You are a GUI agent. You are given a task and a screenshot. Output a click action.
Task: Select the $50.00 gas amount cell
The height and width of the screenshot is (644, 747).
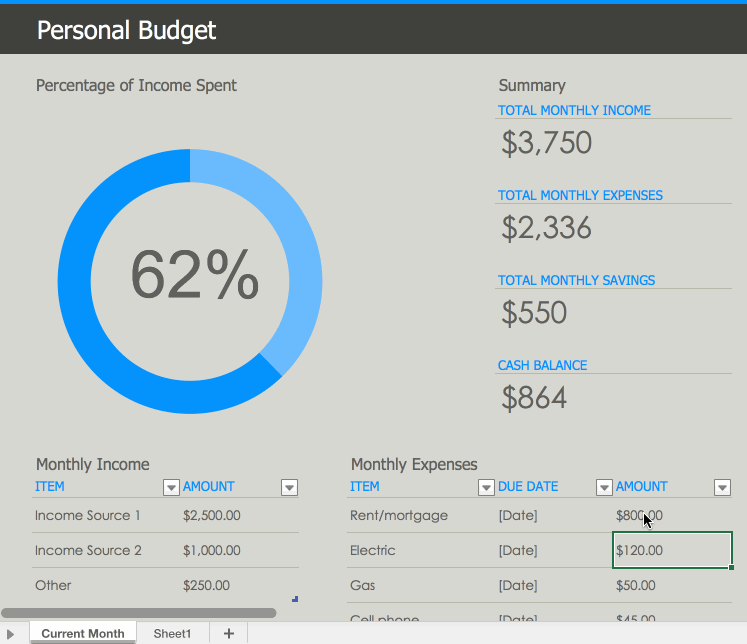[x=672, y=585]
